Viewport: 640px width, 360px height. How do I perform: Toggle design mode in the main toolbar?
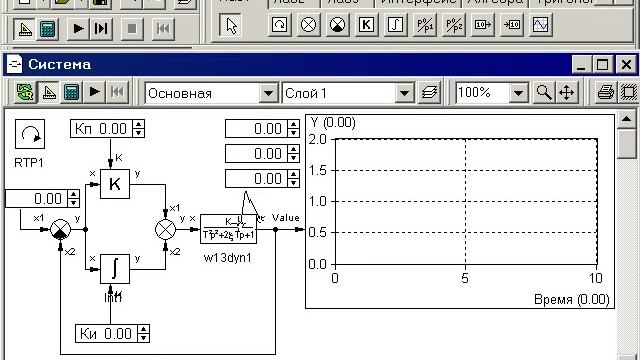coord(25,29)
